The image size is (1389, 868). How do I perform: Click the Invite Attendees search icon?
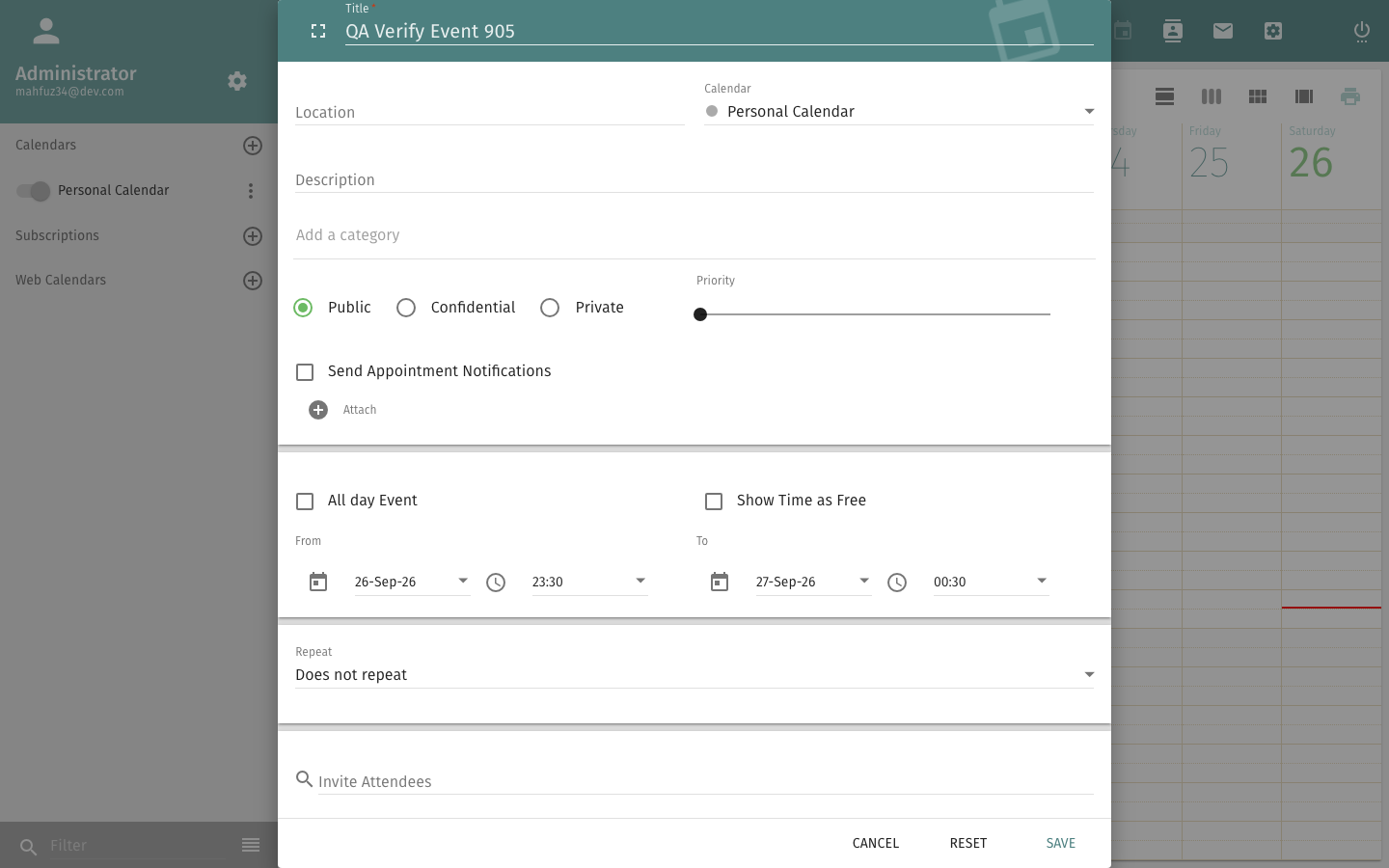(304, 779)
